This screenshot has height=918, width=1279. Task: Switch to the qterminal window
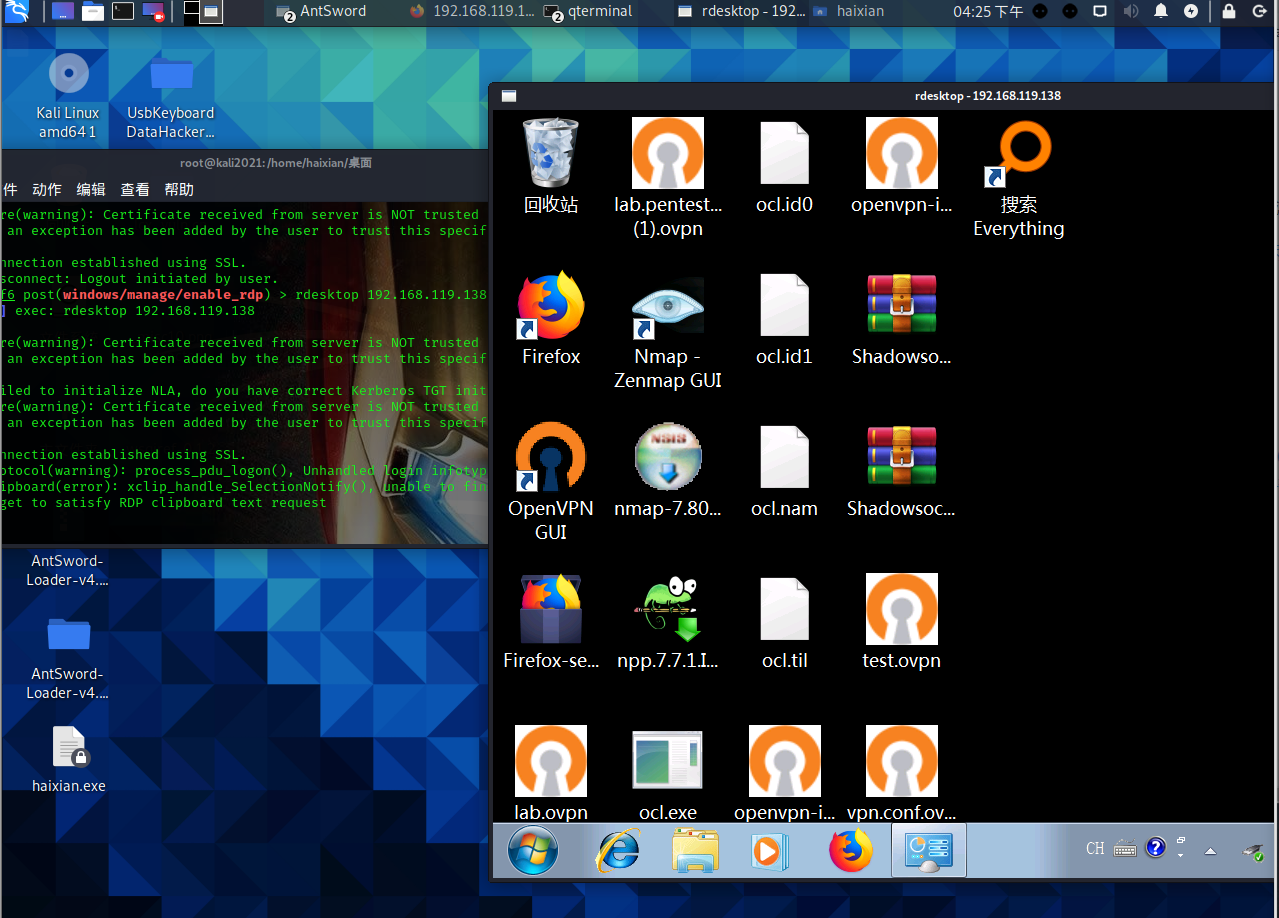(590, 12)
